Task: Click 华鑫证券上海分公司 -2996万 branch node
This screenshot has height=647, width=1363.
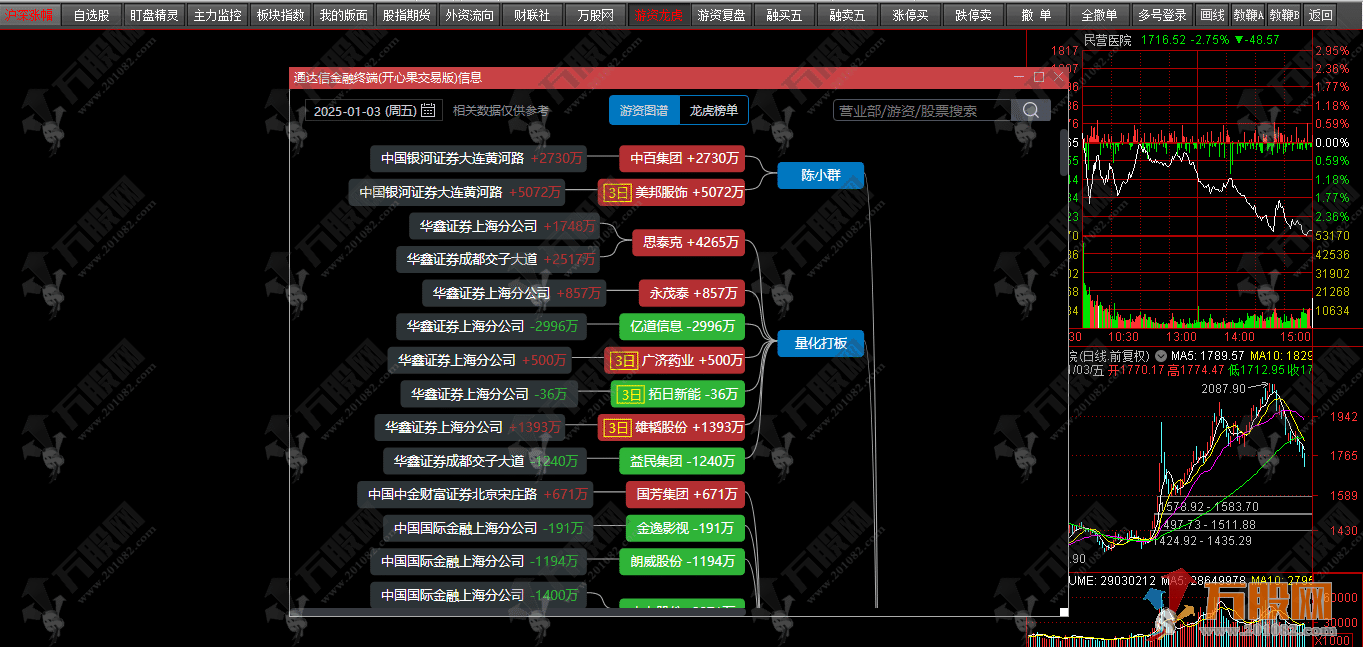Action: coord(491,326)
